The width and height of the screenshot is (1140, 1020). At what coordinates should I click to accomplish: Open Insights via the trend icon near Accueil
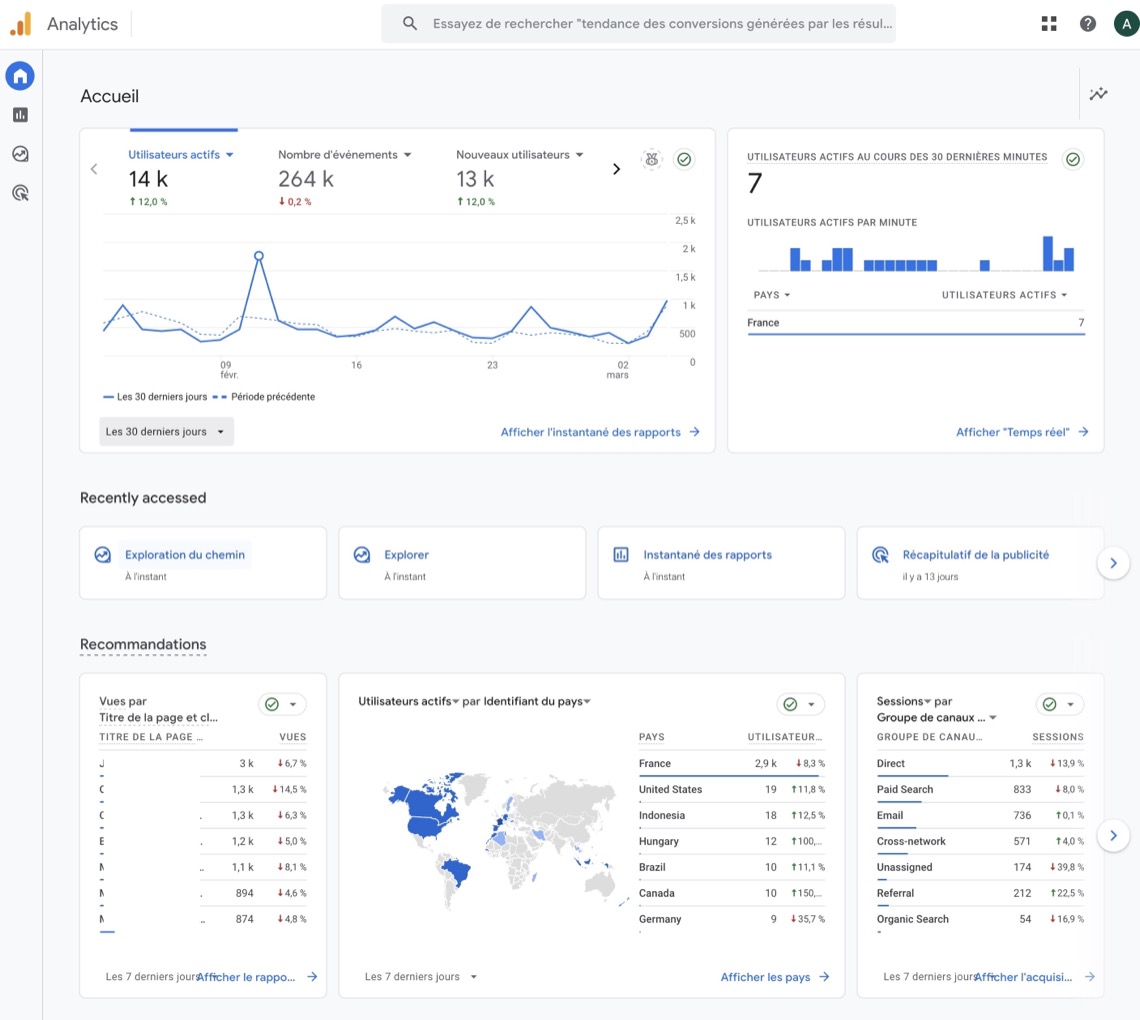[x=1098, y=93]
